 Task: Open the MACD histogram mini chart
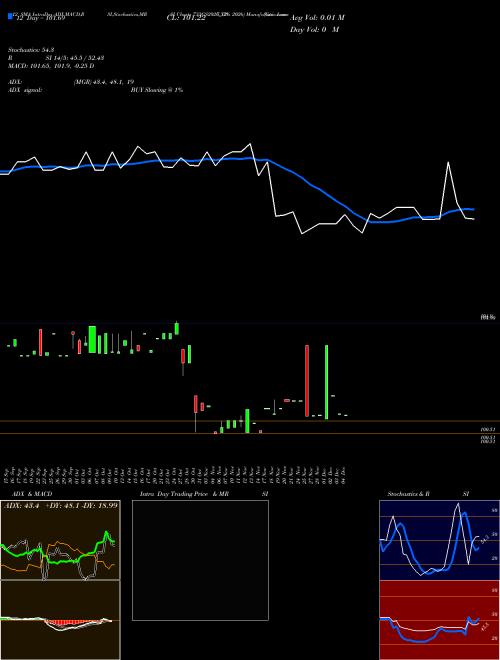pos(60,620)
